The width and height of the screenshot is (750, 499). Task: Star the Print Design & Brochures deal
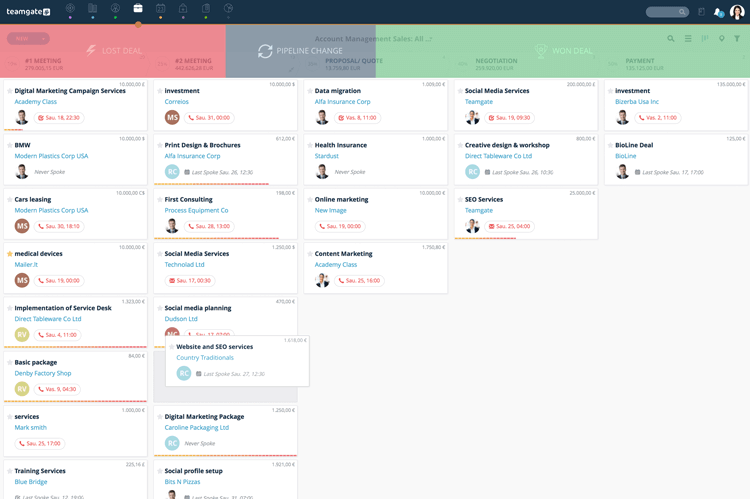160,145
